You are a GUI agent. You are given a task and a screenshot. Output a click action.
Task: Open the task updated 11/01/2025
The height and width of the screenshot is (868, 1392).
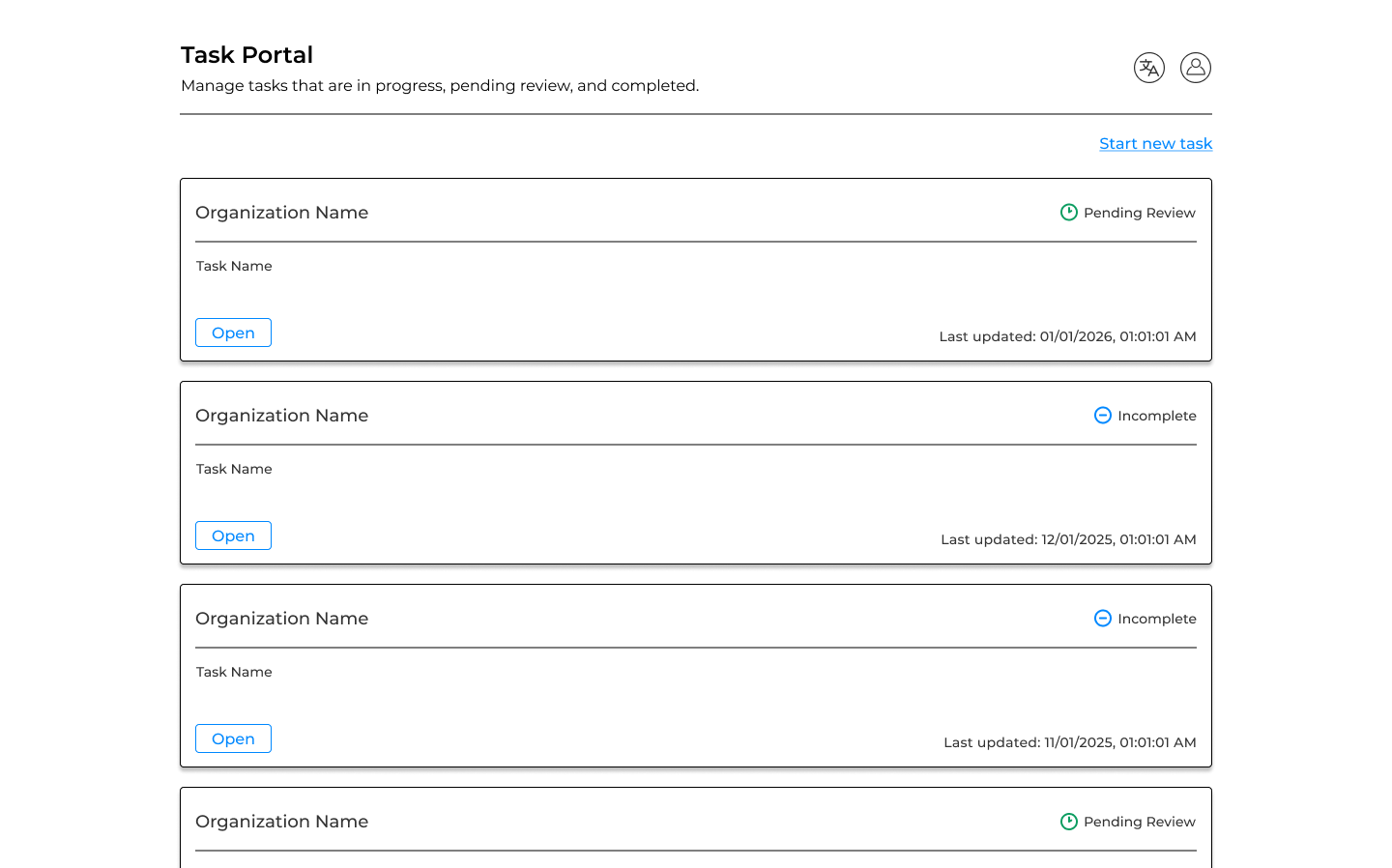[x=233, y=738]
